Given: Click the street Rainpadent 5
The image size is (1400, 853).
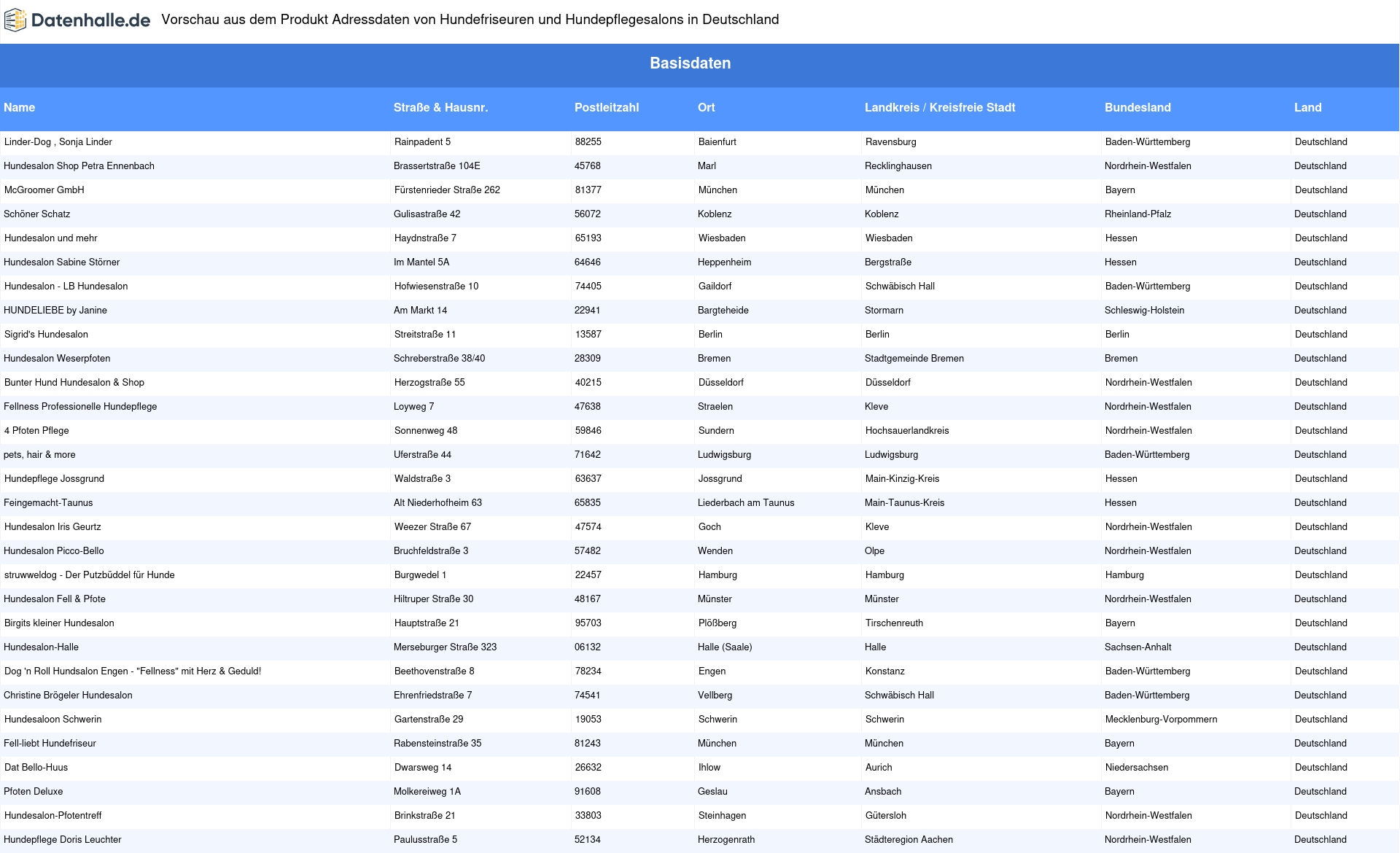Looking at the screenshot, I should tap(423, 141).
